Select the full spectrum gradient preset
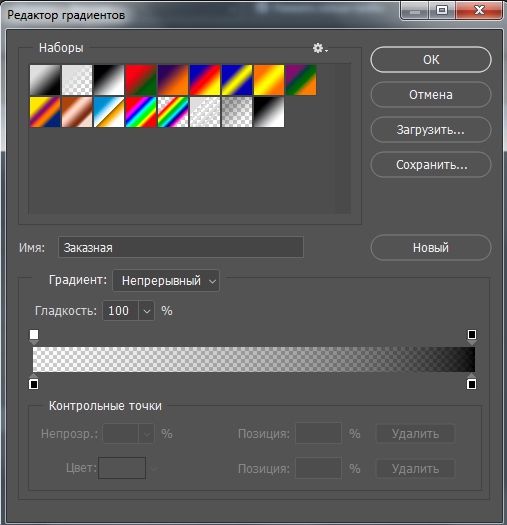Screen dimensions: 507x525 pyautogui.click(x=141, y=112)
